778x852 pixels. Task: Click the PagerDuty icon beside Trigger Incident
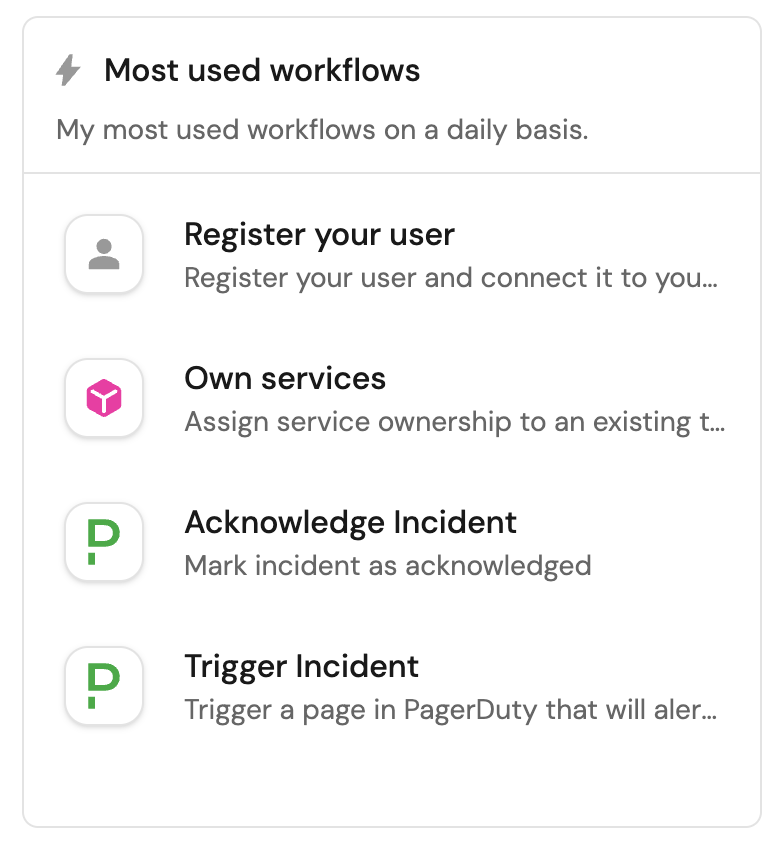(x=104, y=686)
